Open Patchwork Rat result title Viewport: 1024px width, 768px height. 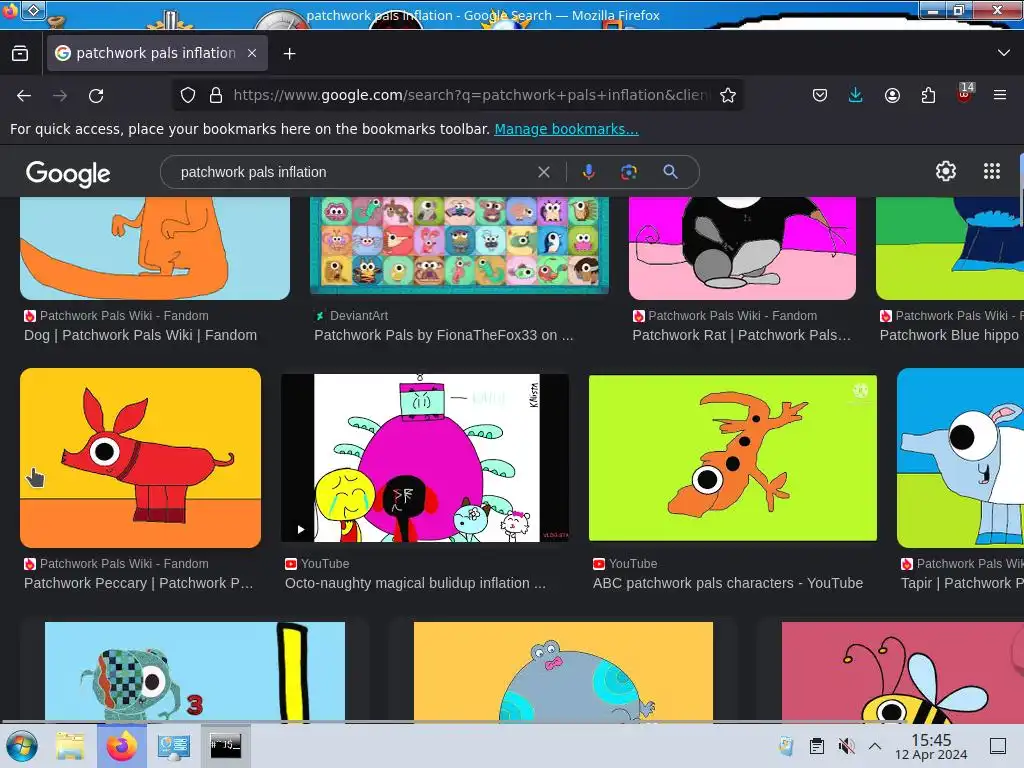pyautogui.click(x=741, y=335)
